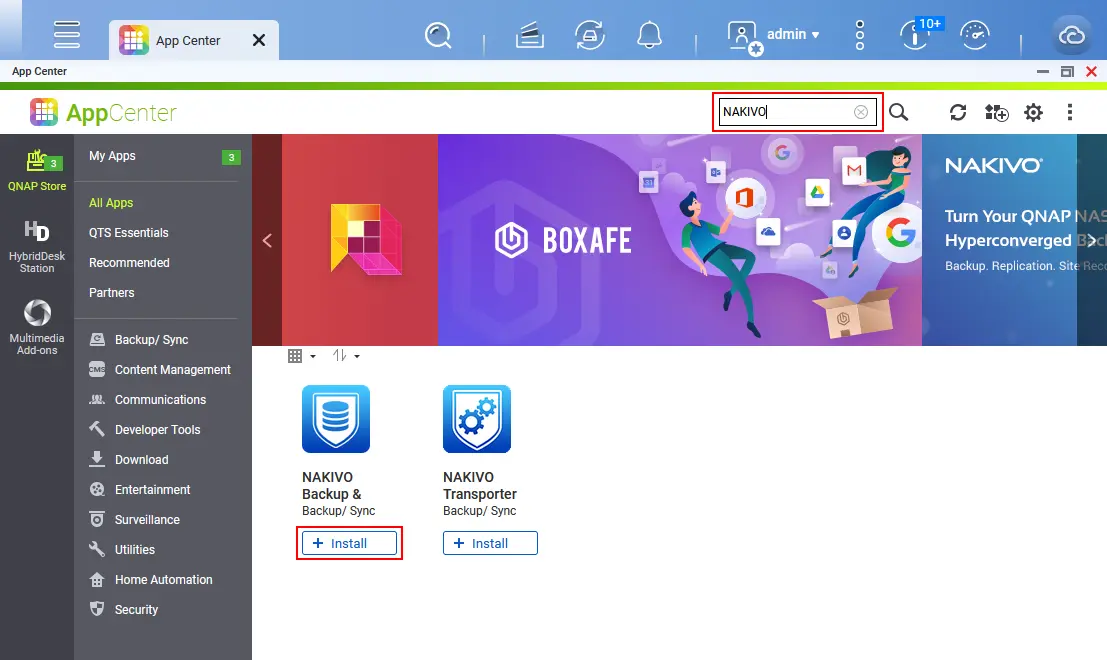Open the QTS desktop search magnifier

pyautogui.click(x=438, y=35)
